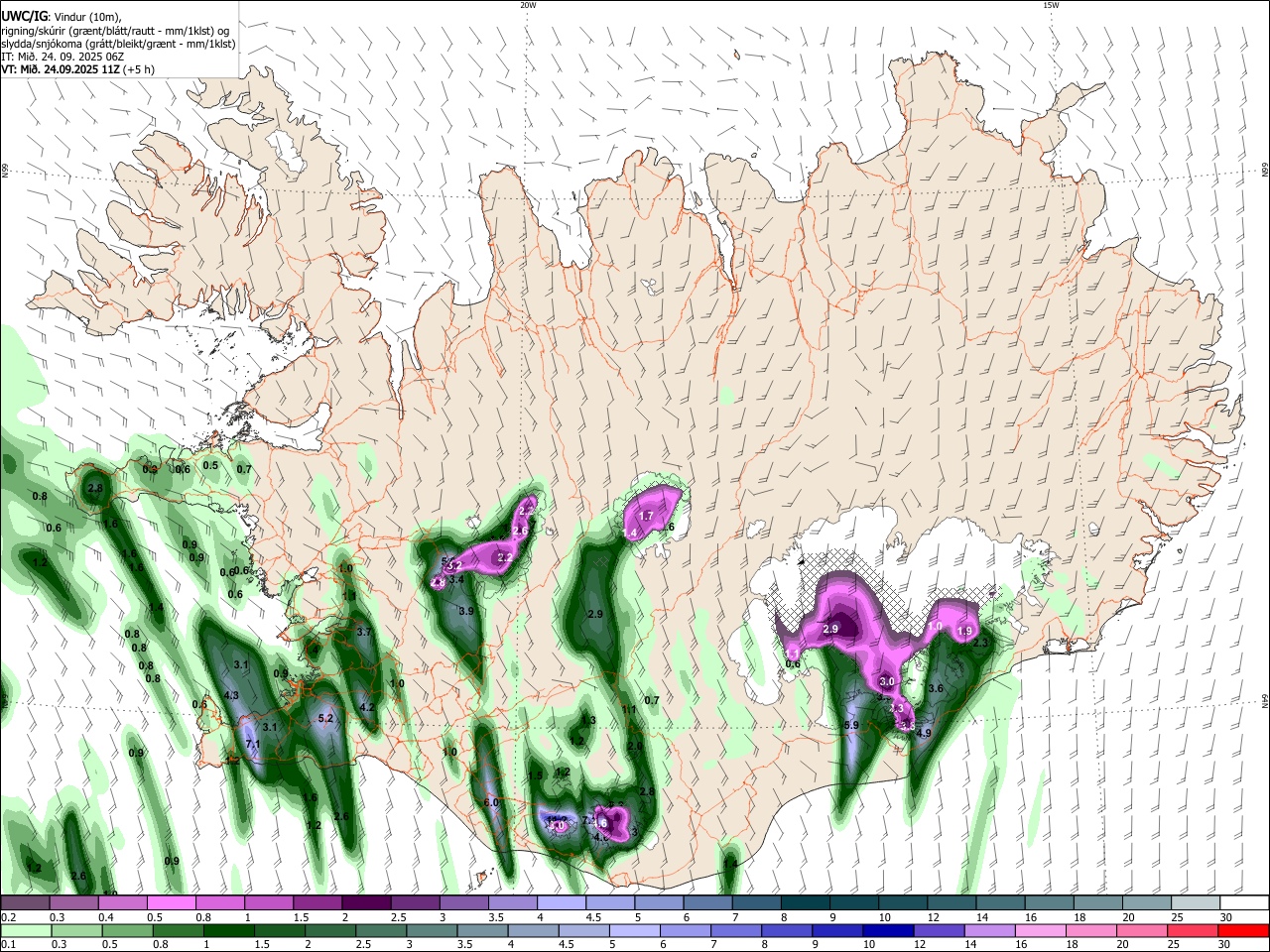Click the crimson 25–30 rain legend swatch
Image resolution: width=1270 pixels, height=952 pixels.
pyautogui.click(x=1194, y=930)
